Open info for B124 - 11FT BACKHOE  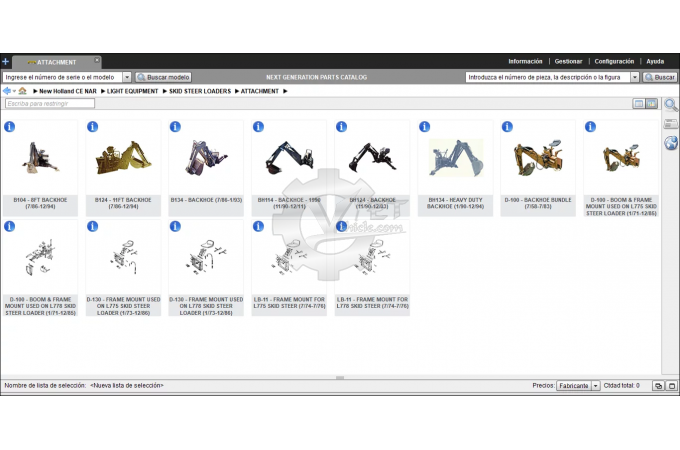[x=92, y=127]
